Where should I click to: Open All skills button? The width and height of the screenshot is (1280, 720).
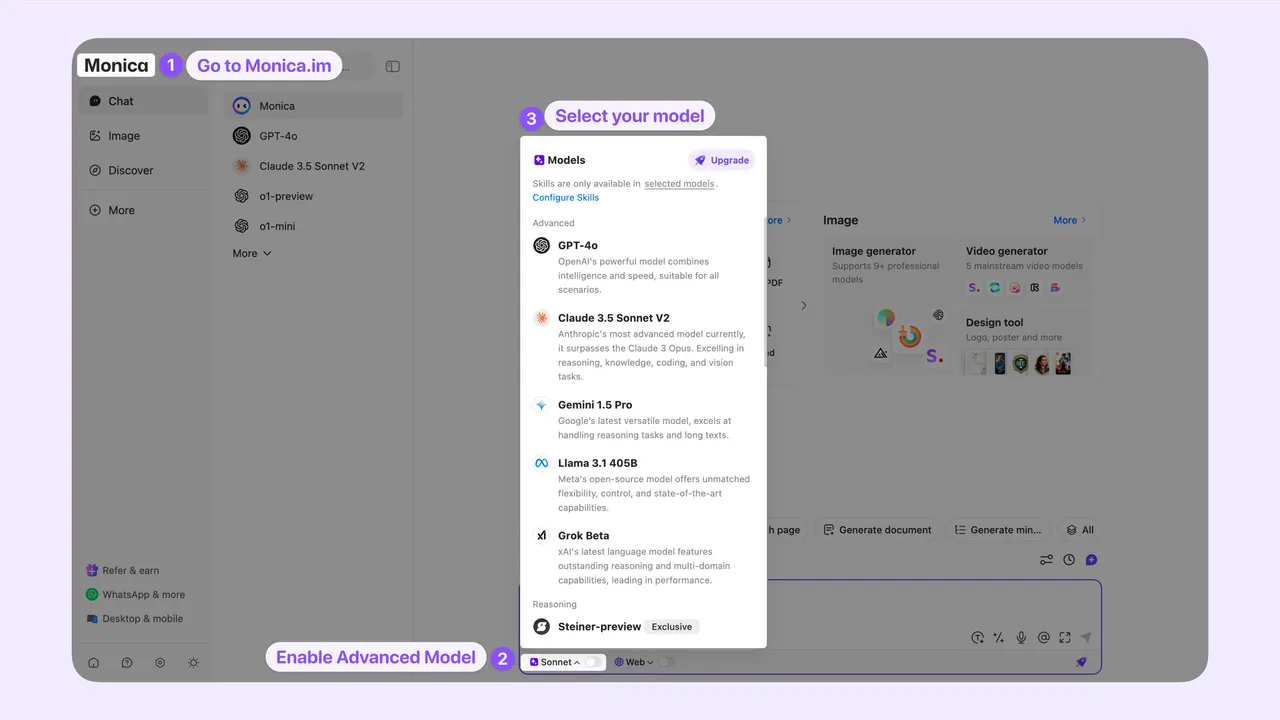(1080, 530)
